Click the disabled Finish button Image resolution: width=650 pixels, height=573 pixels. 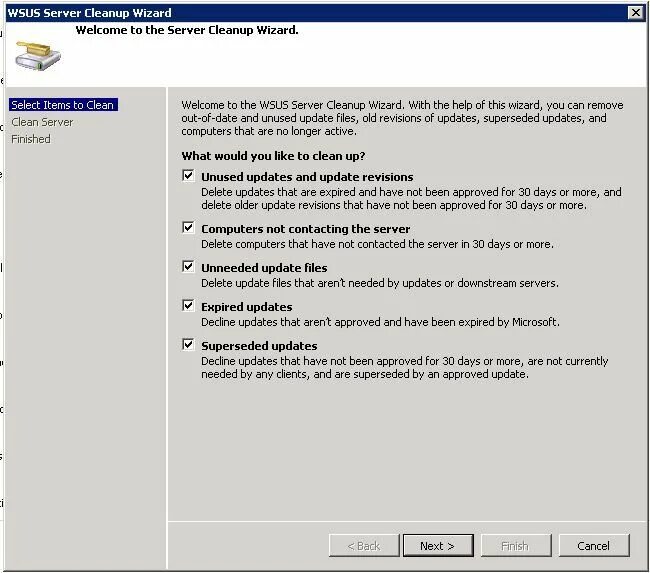(516, 546)
